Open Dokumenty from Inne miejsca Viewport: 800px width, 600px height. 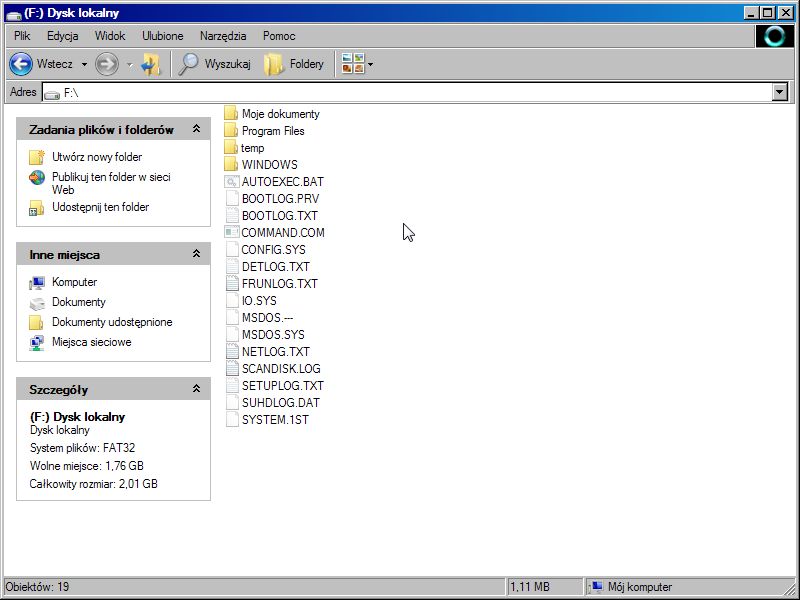(x=79, y=302)
